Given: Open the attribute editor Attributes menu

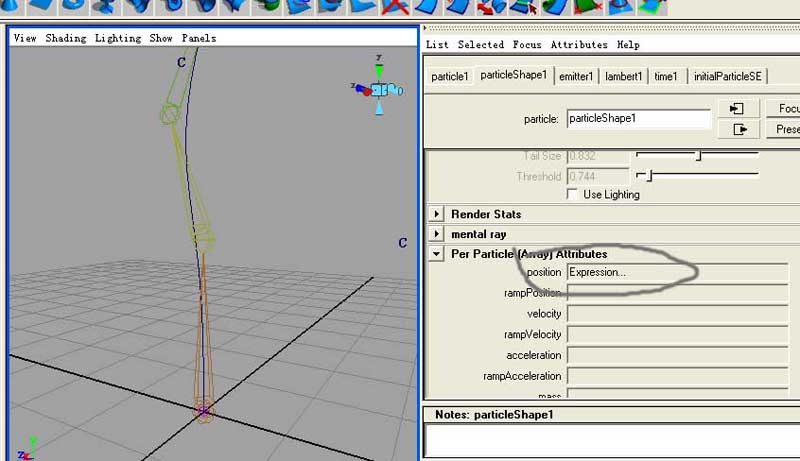Looking at the screenshot, I should pos(579,44).
